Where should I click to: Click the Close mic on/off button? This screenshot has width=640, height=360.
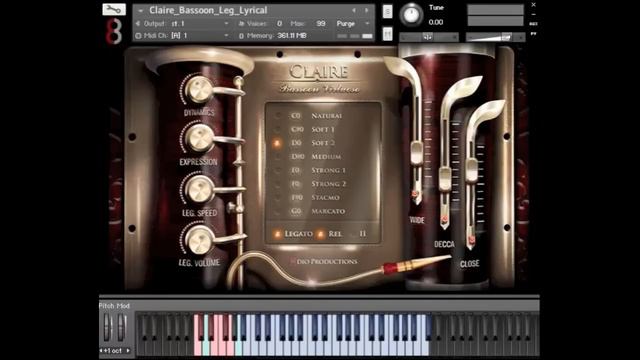(x=471, y=241)
